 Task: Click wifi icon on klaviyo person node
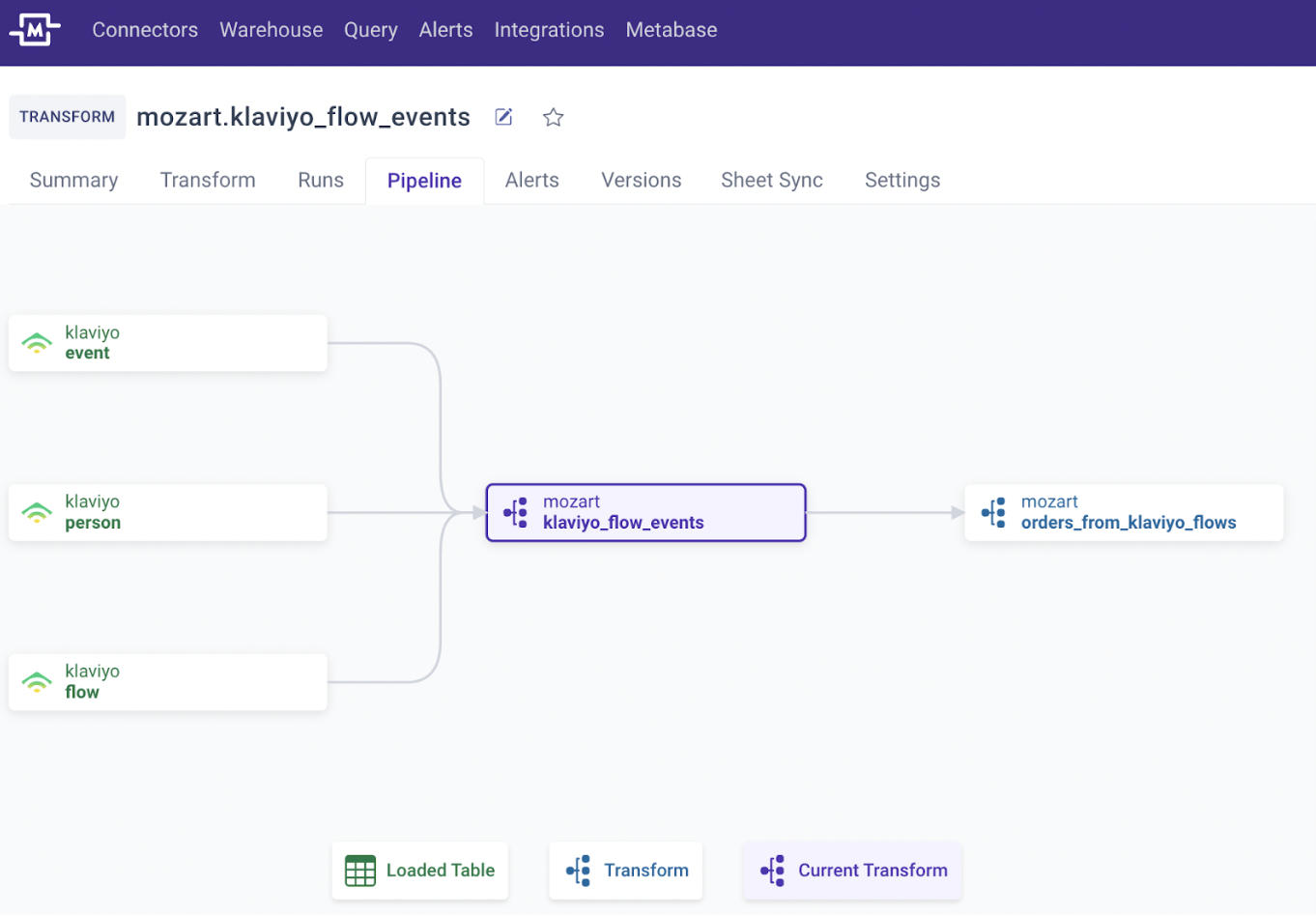[x=37, y=512]
